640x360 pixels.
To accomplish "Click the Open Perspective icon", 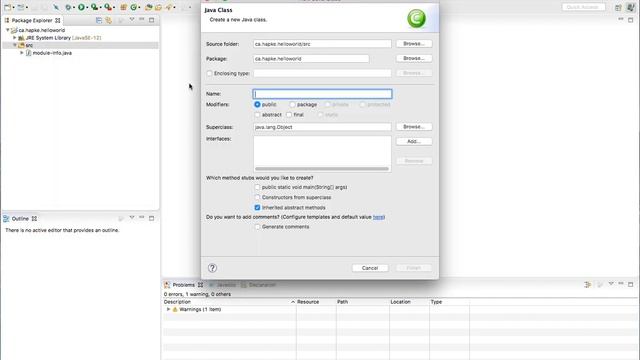I will 618,7.
